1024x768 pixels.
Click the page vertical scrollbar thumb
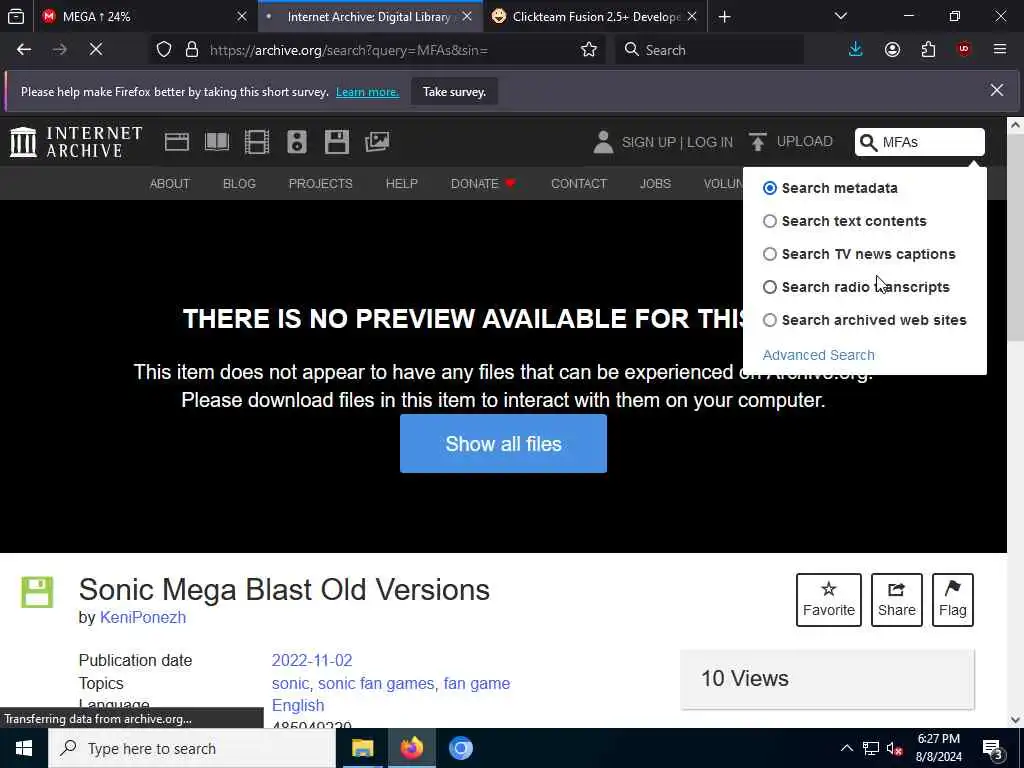pos(1015,238)
